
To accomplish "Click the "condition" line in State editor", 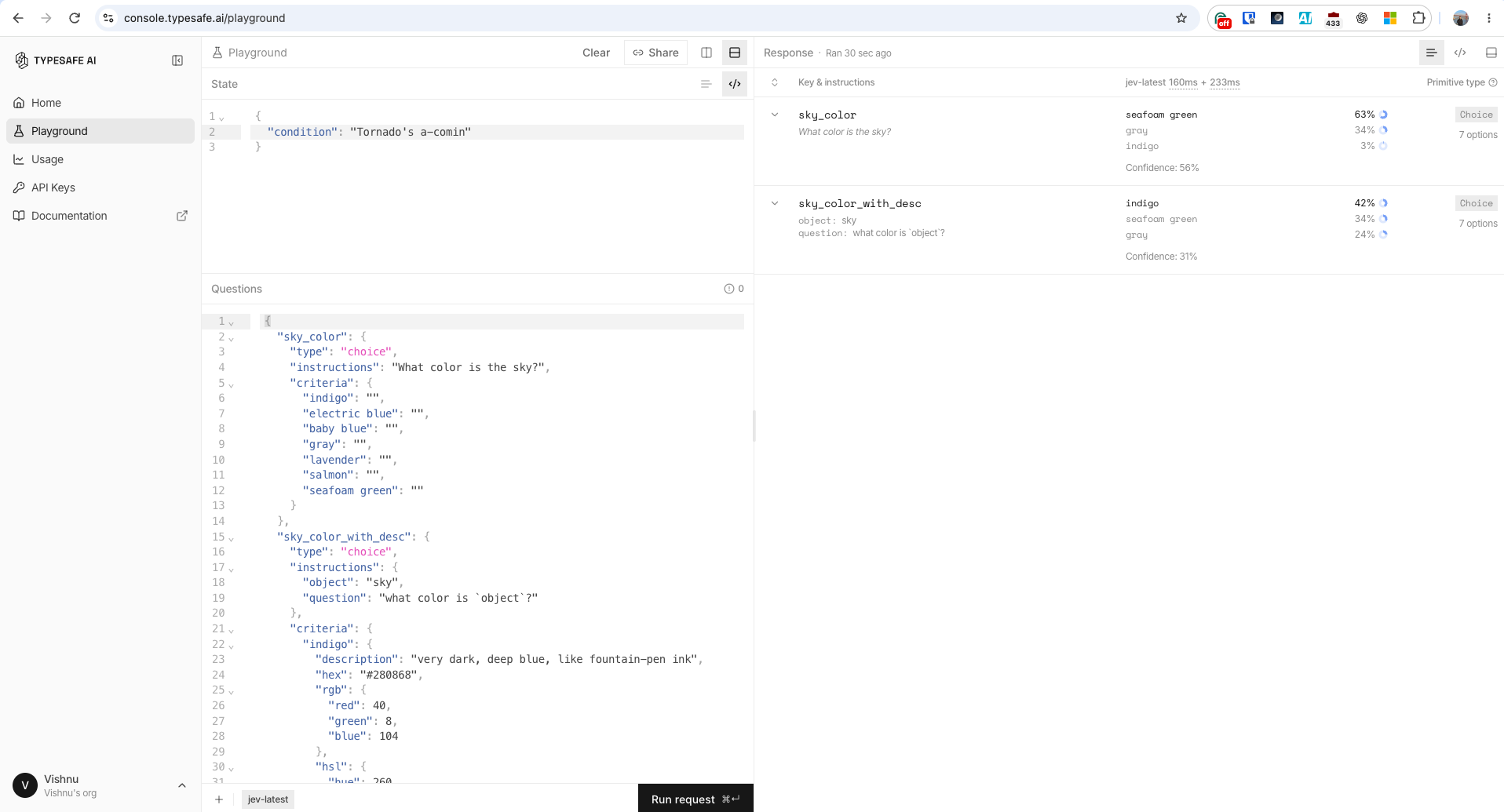I will pyautogui.click(x=497, y=132).
